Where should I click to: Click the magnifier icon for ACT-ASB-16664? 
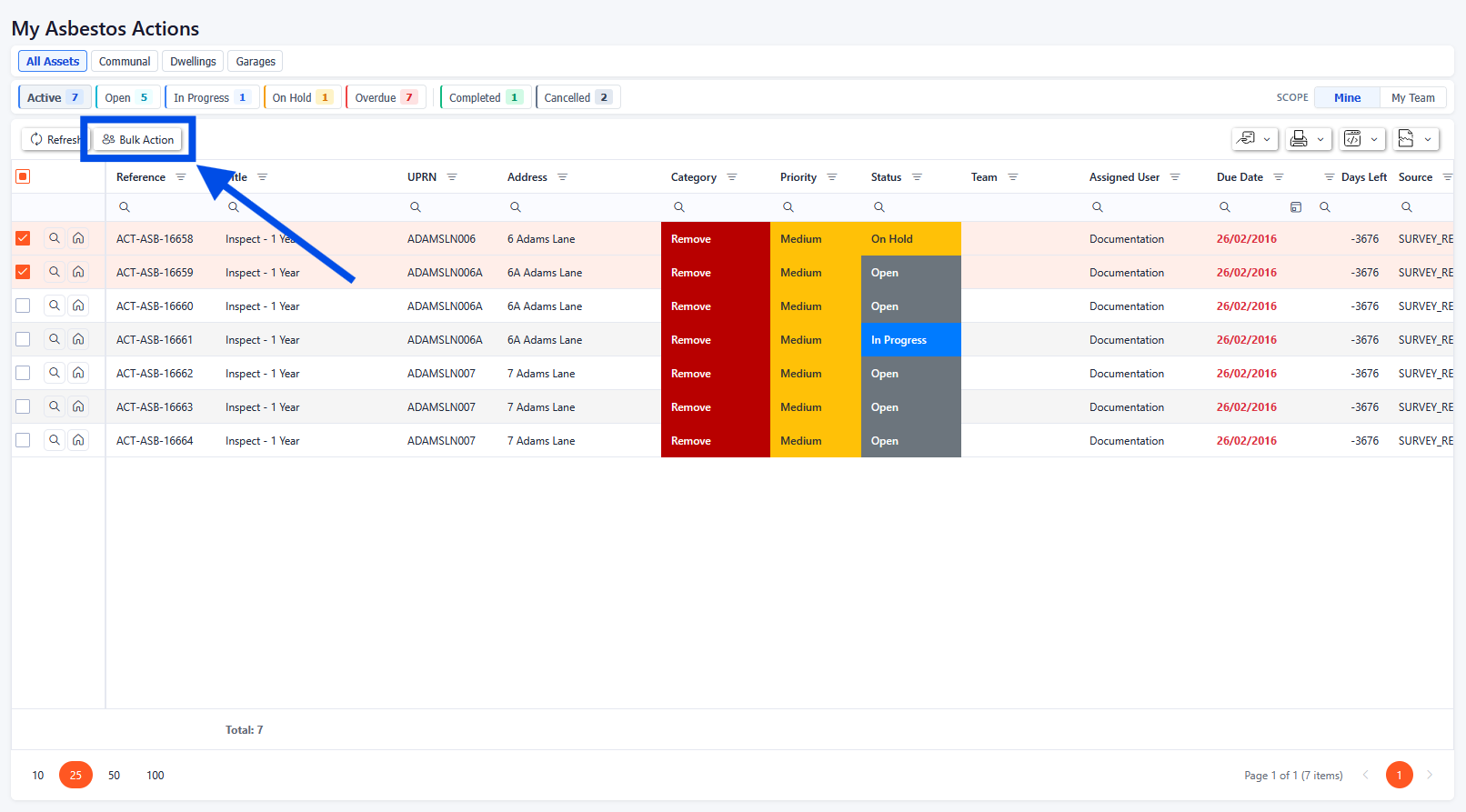pos(55,440)
